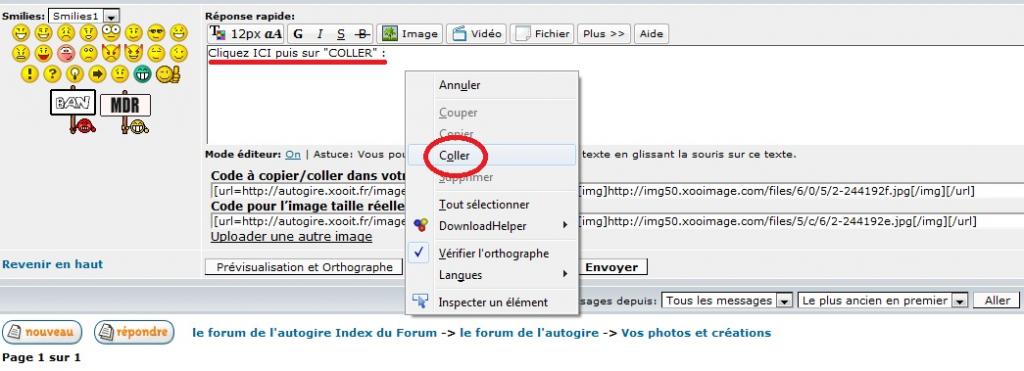Screen dimensions: 1024x371
Task: Click the Aller button
Action: 997,300
